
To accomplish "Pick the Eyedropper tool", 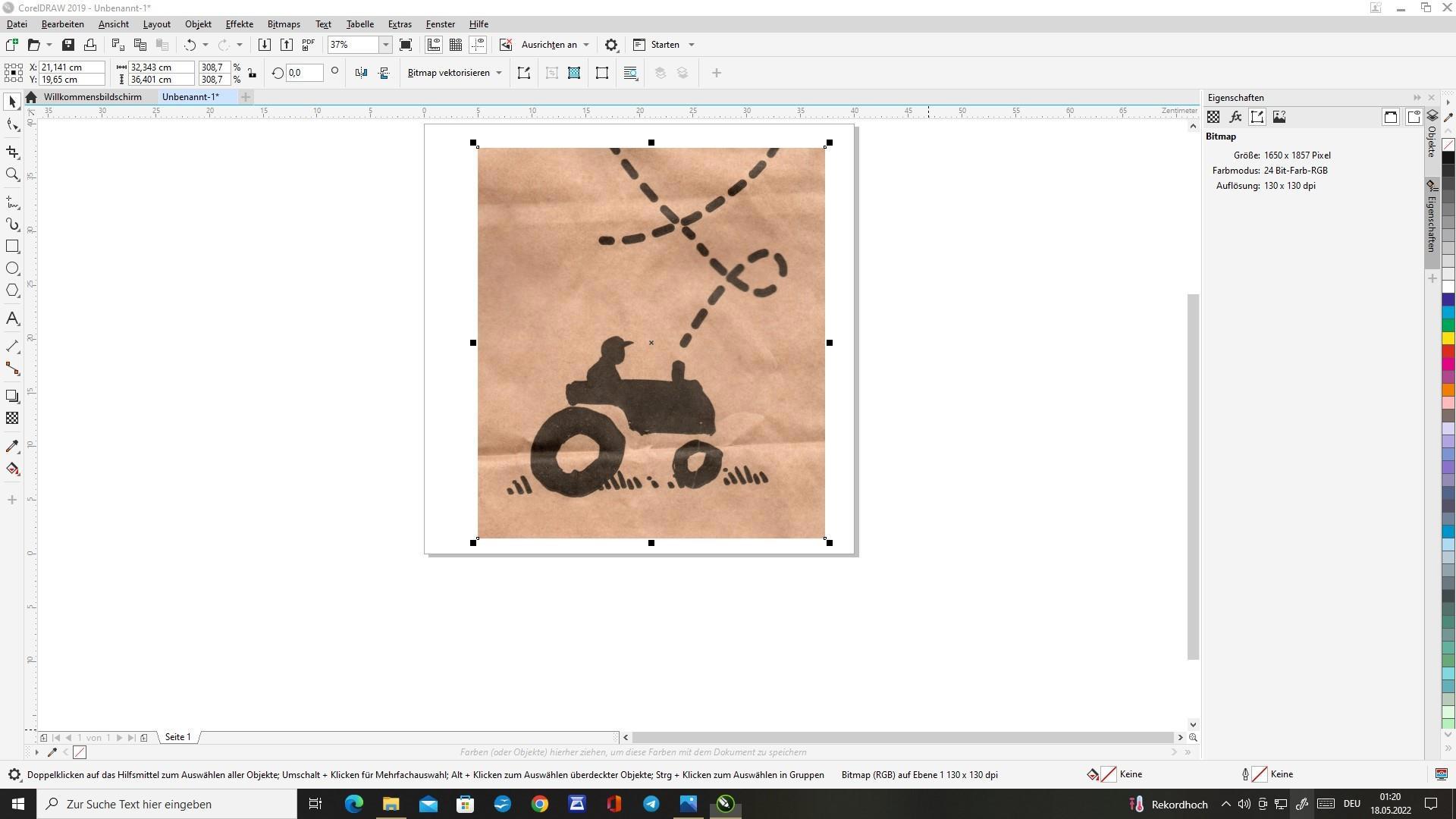I will (x=12, y=447).
